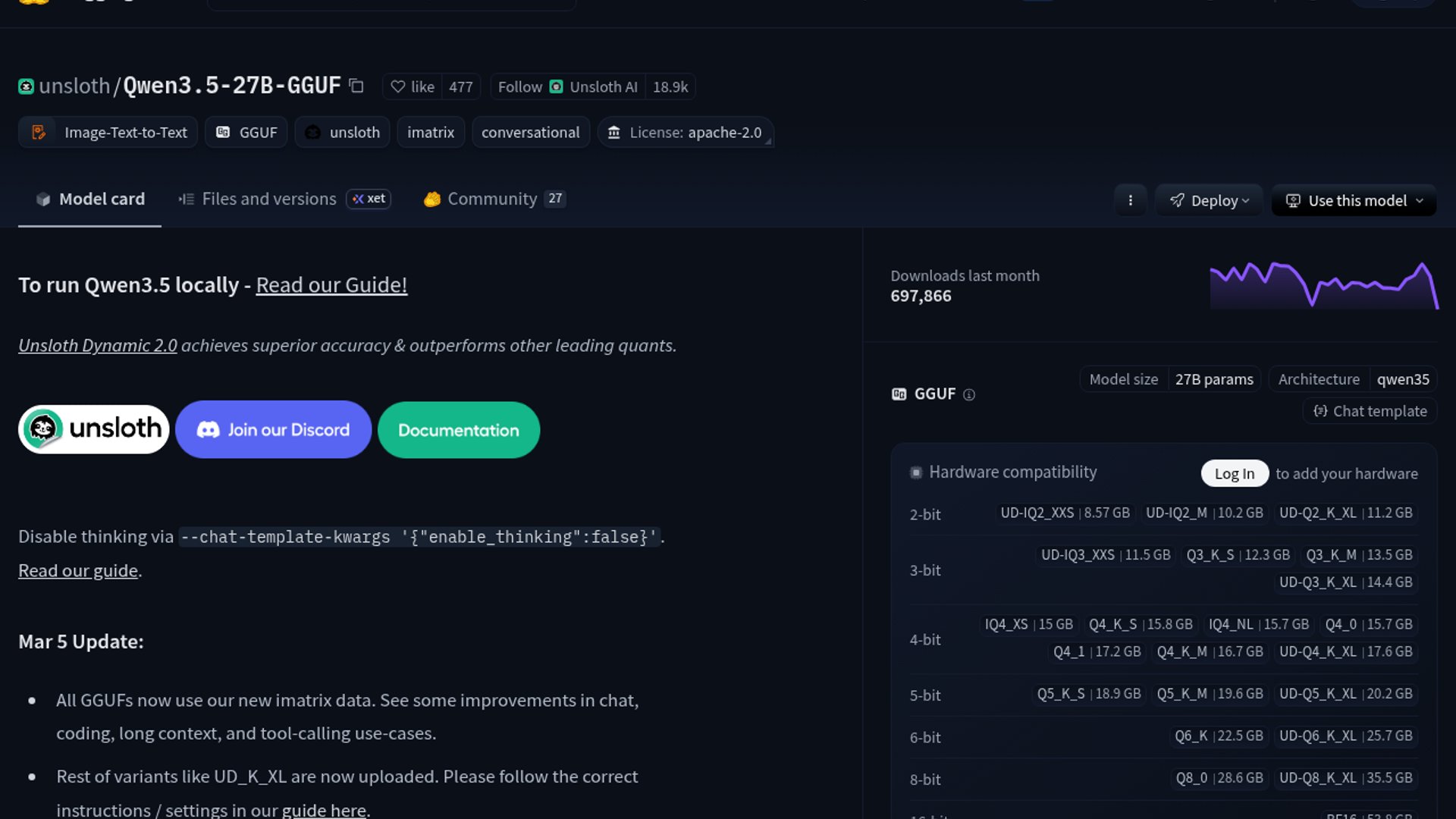Open the Community tab
Image resolution: width=1456 pixels, height=819 pixels.
[491, 199]
